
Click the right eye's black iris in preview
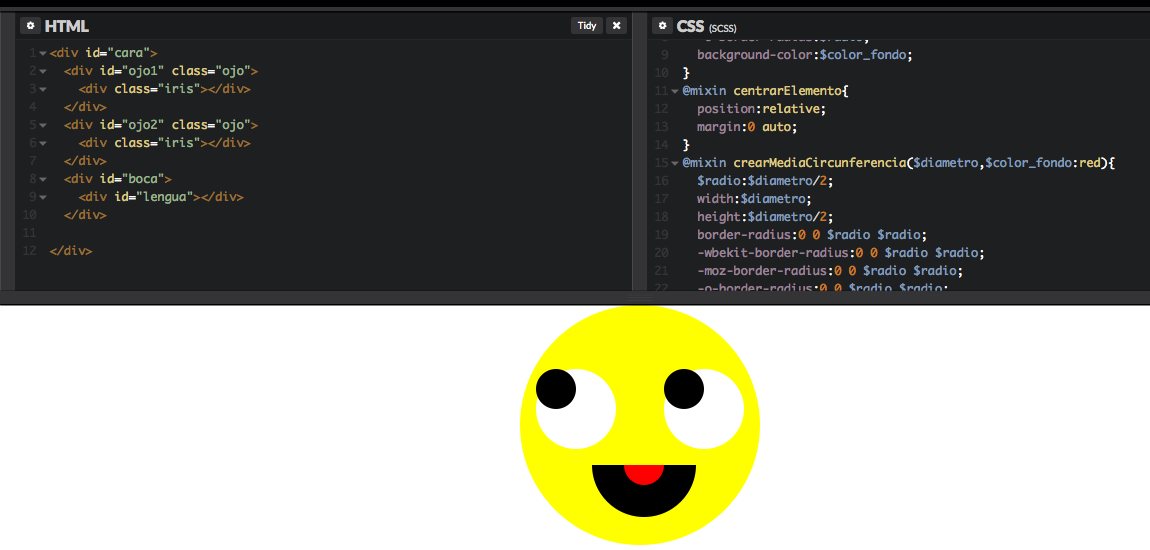[684, 389]
